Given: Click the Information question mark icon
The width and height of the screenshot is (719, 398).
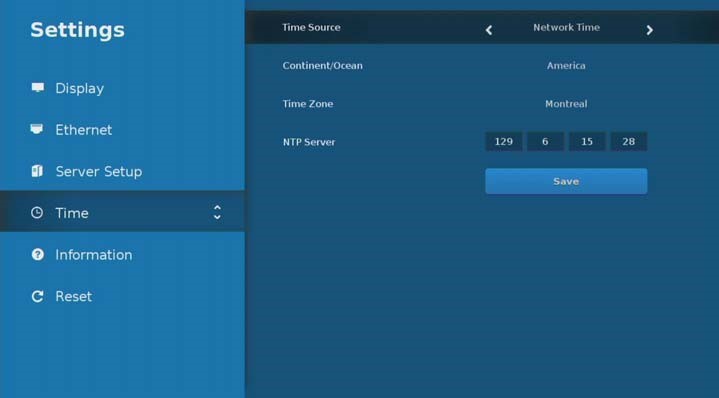Looking at the screenshot, I should click(38, 254).
